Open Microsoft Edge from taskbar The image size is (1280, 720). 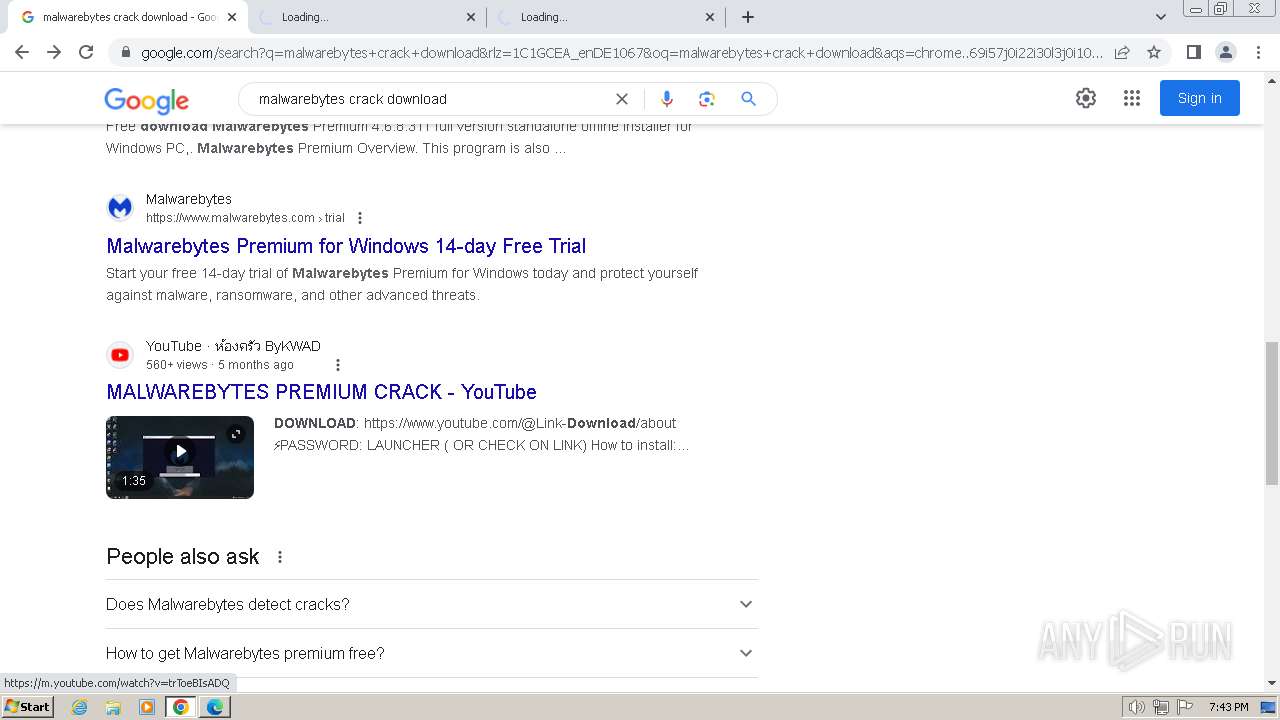coord(215,707)
